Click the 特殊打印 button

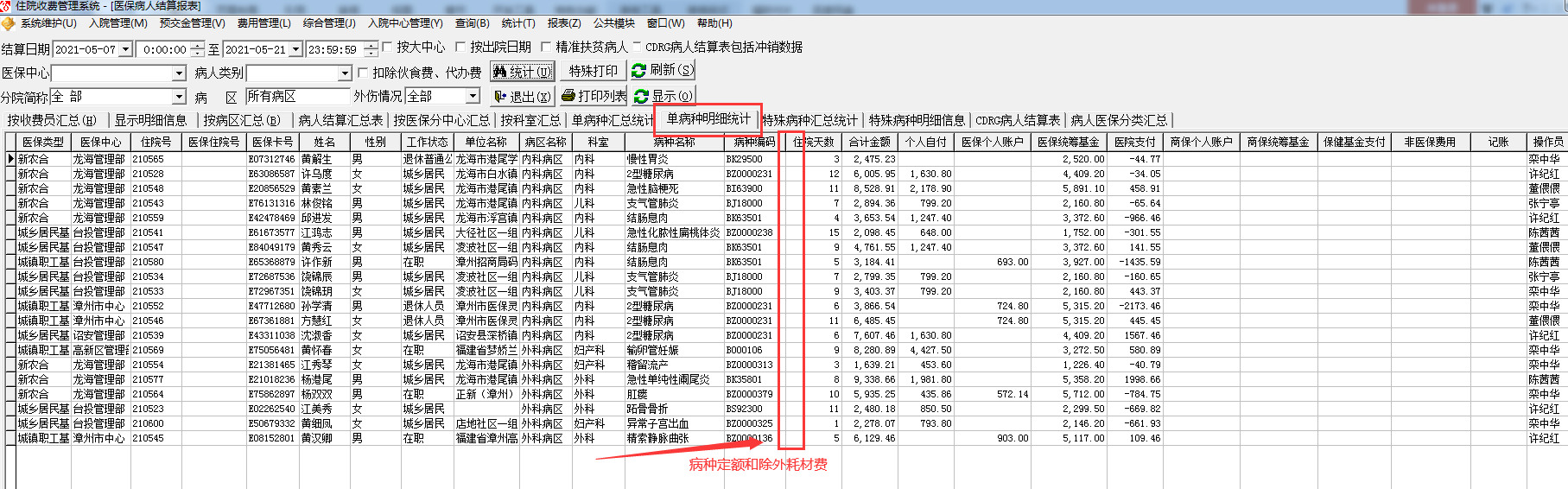point(593,71)
